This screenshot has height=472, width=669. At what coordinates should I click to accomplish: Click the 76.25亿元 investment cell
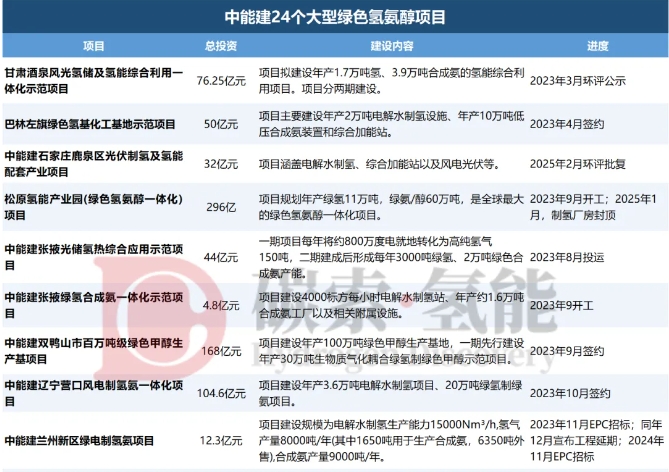(221, 81)
